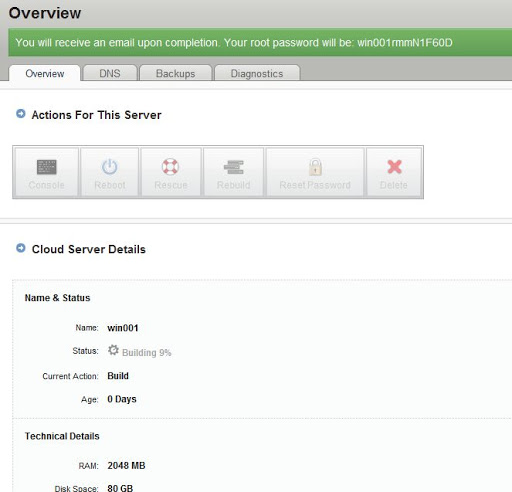Click arrow icon beside Cloud Server Details

(x=21, y=248)
